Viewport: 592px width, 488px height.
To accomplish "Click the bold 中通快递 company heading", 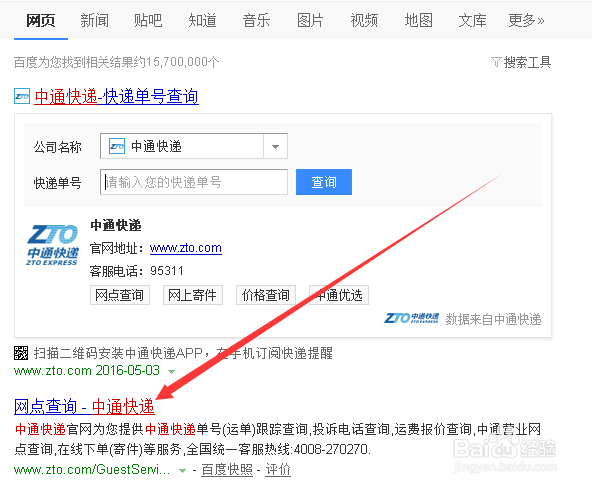I will 116,225.
